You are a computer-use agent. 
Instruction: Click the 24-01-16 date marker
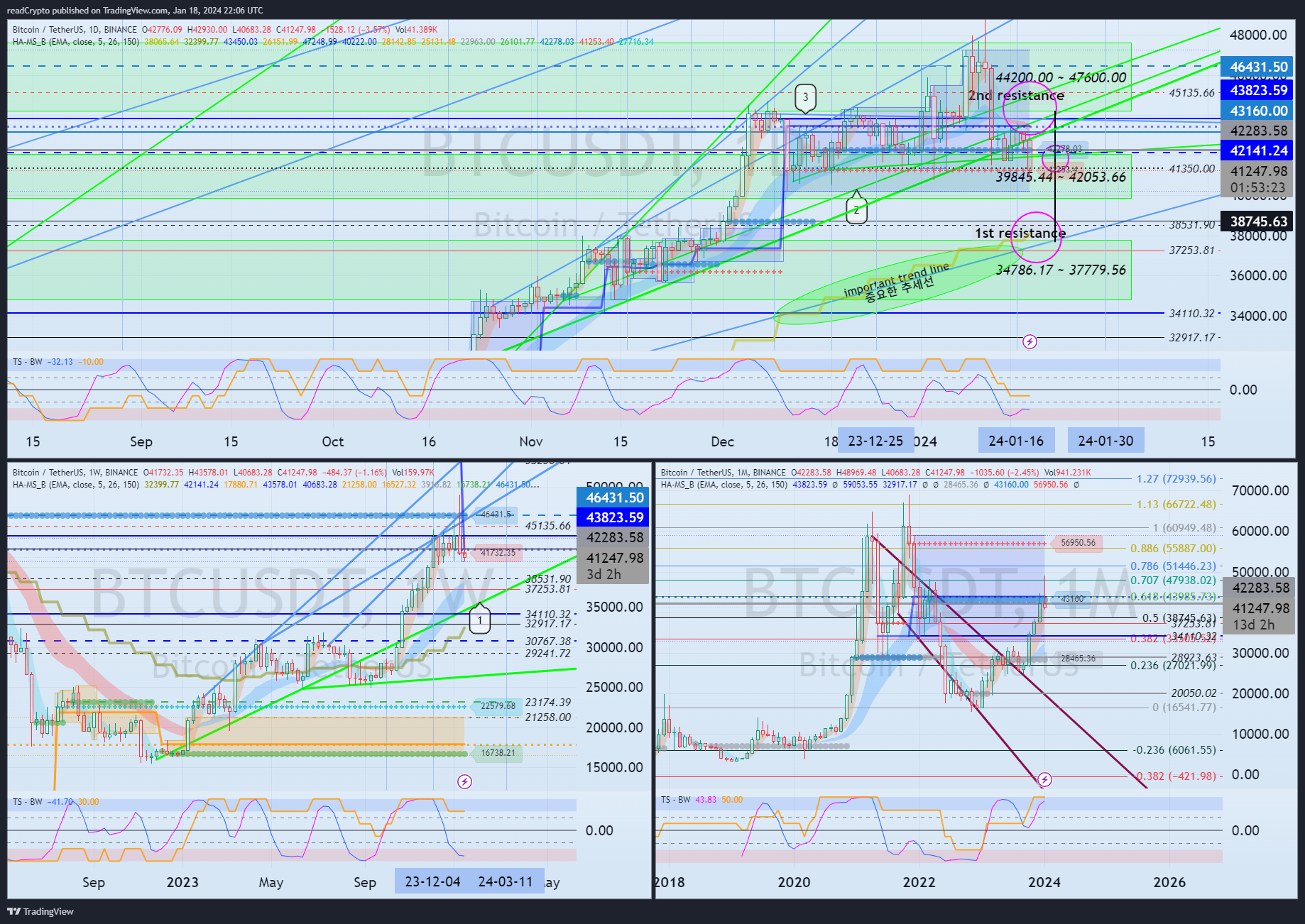pos(1016,441)
